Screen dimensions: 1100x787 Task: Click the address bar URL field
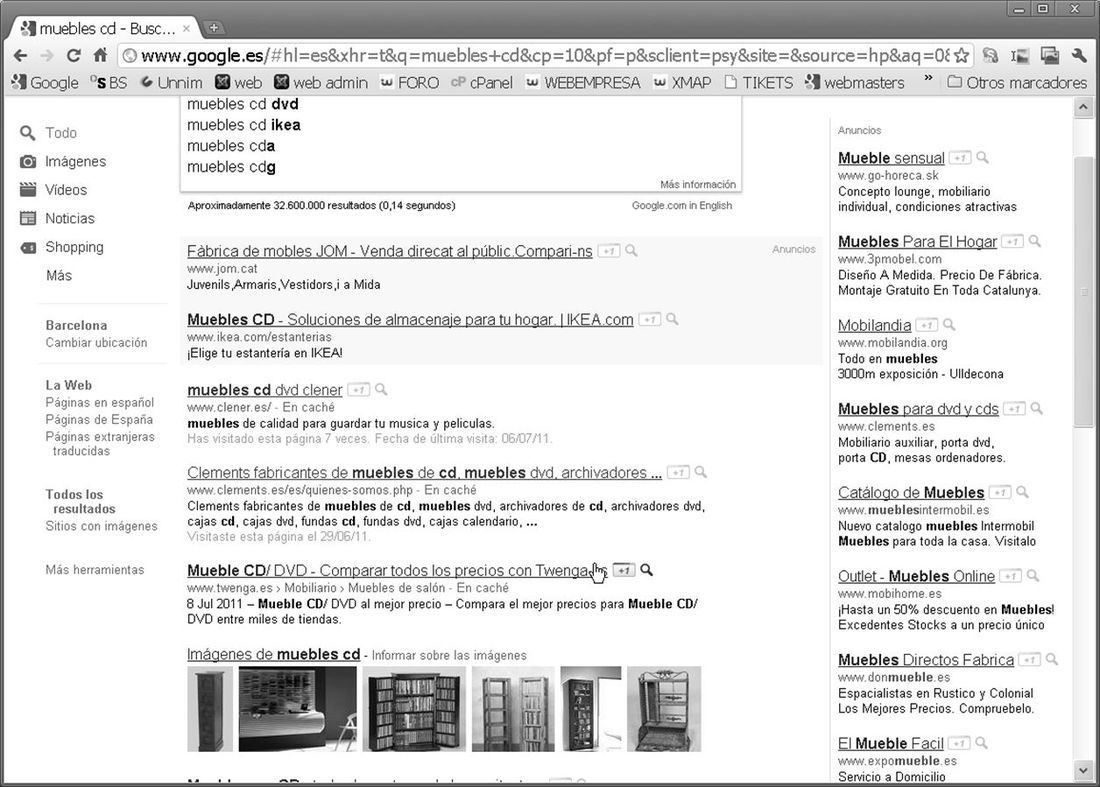544,55
